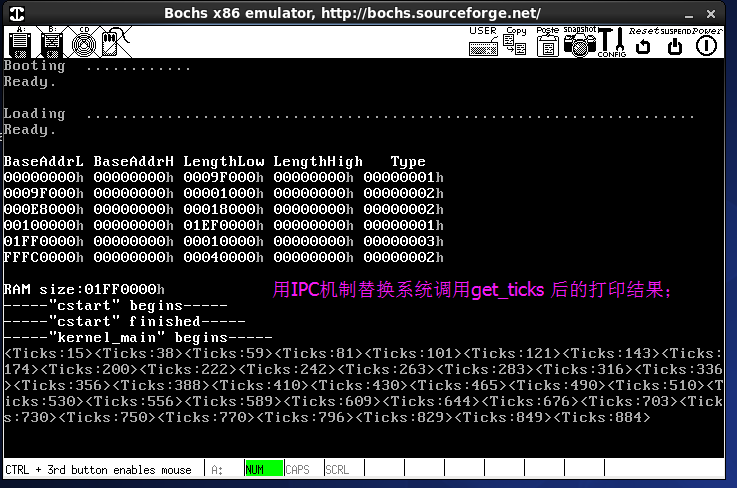The image size is (737, 488).
Task: Click the 'RAM size:01FF0000h' line
Action: click(84, 289)
